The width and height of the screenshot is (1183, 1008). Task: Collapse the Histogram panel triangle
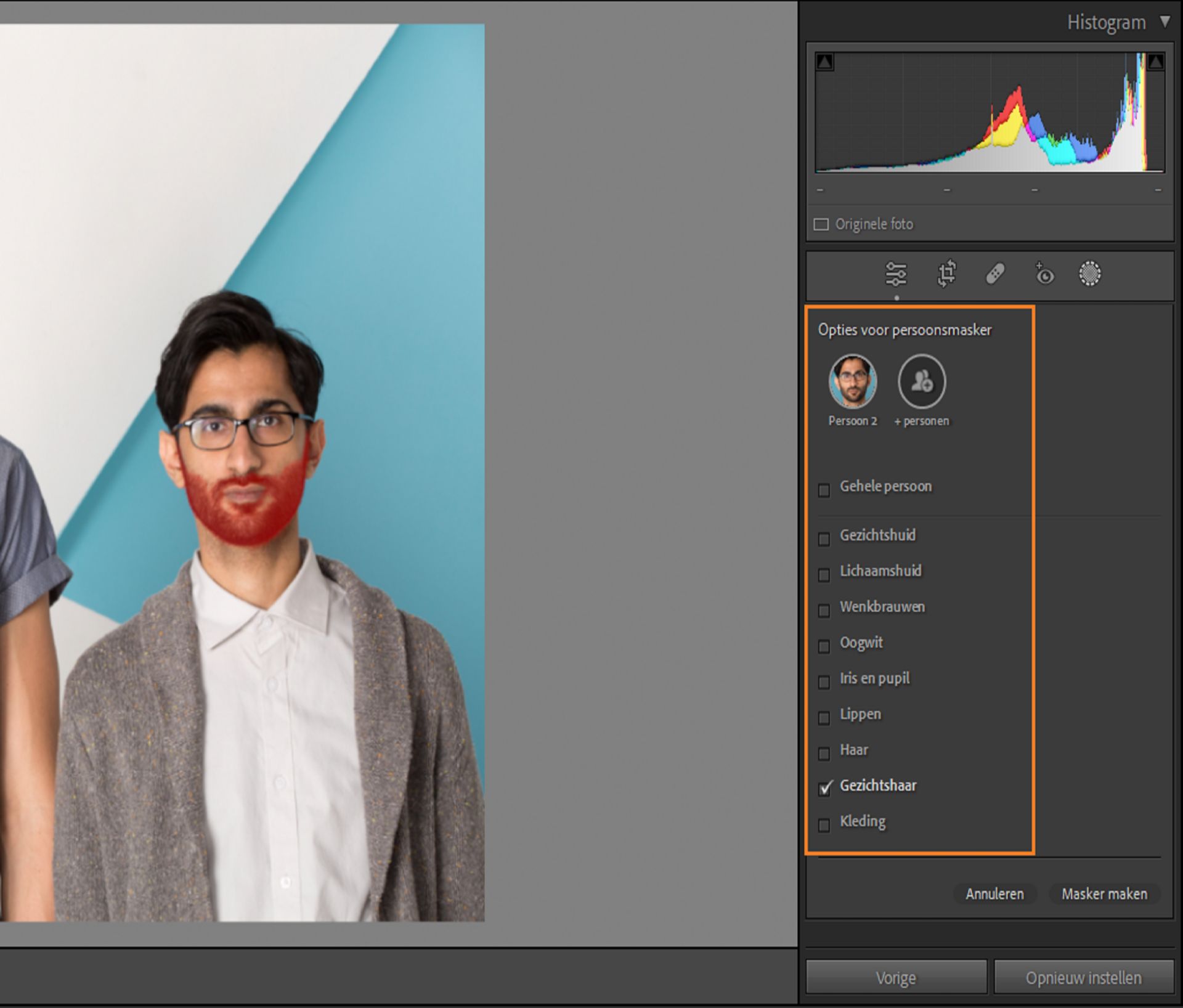[x=1165, y=22]
